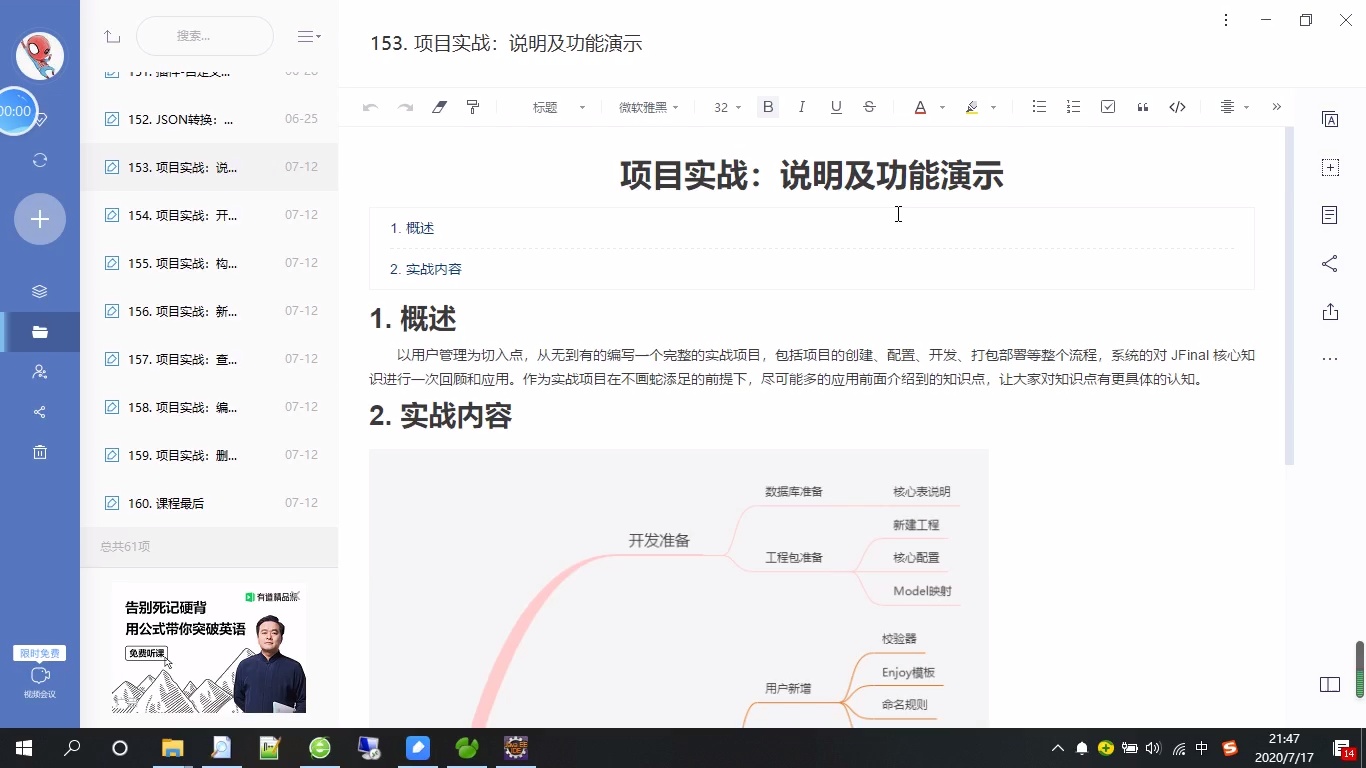Insert a numbered list
Screen dimensions: 1366x768
pos(1073,107)
